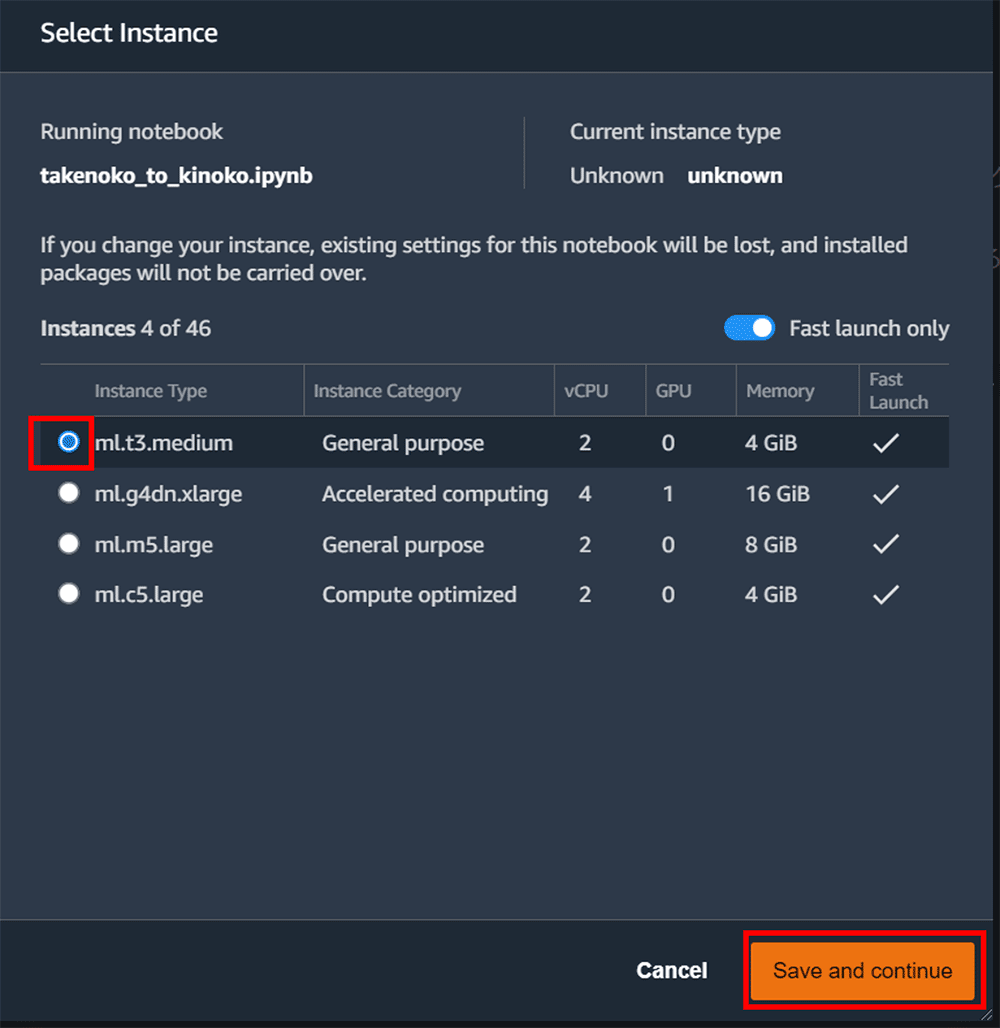Pick the ml.m5.large radio button
This screenshot has width=1000, height=1028.
(x=68, y=544)
